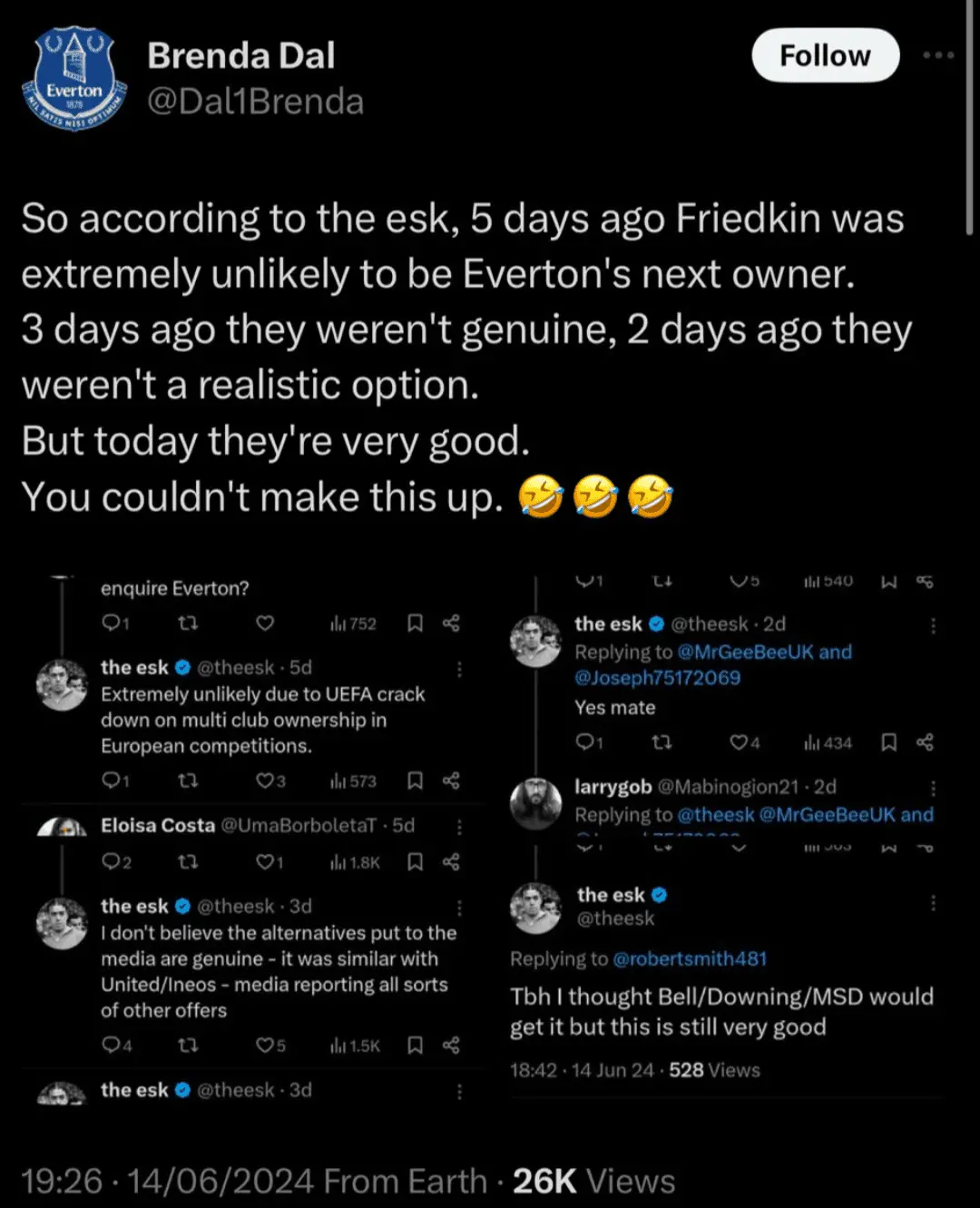
Task: Open the three-dot menu beside Follow
Action: click(937, 55)
